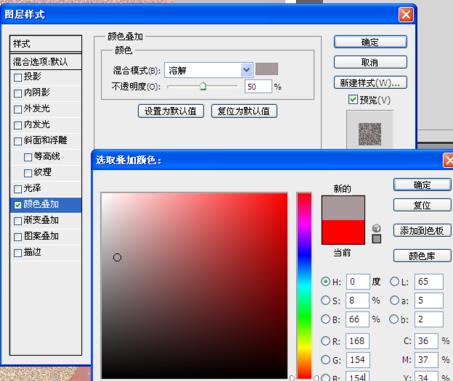Click 确定 in the color picker dialog
The width and height of the screenshot is (453, 381).
point(422,185)
